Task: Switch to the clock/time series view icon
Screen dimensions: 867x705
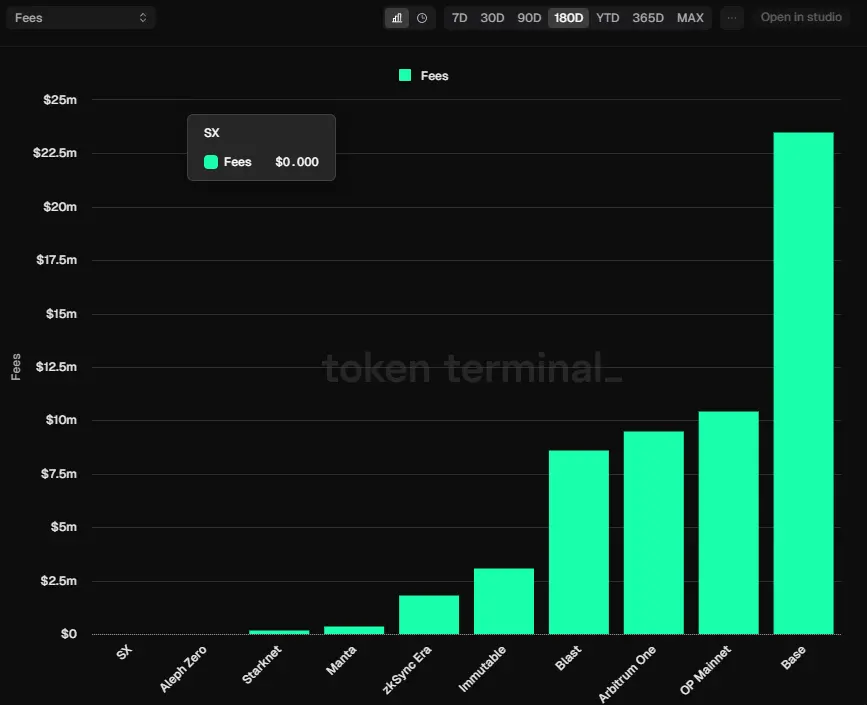Action: click(x=421, y=17)
